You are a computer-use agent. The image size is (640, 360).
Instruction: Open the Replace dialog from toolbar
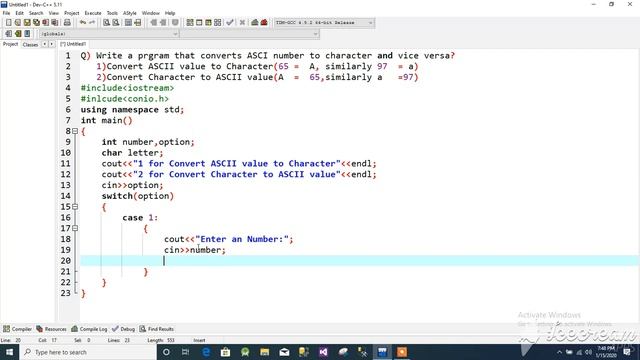coord(116,23)
